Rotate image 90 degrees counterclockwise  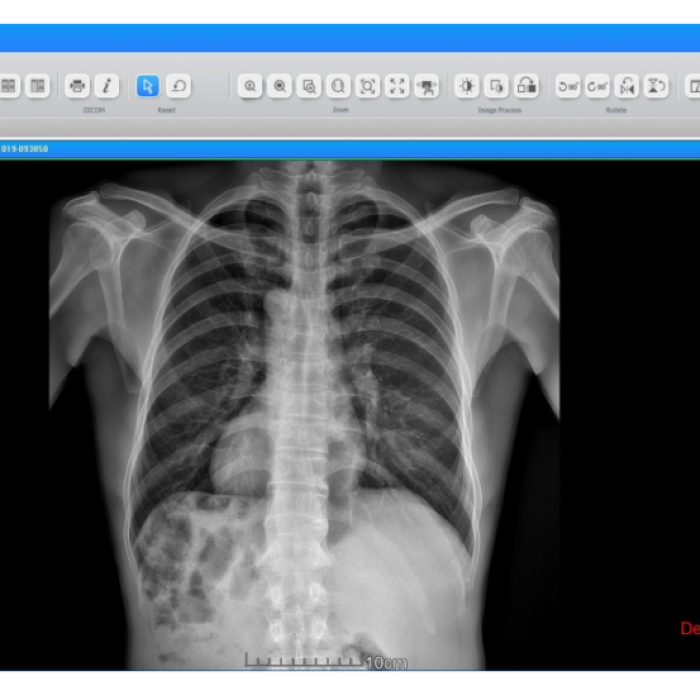coord(568,86)
